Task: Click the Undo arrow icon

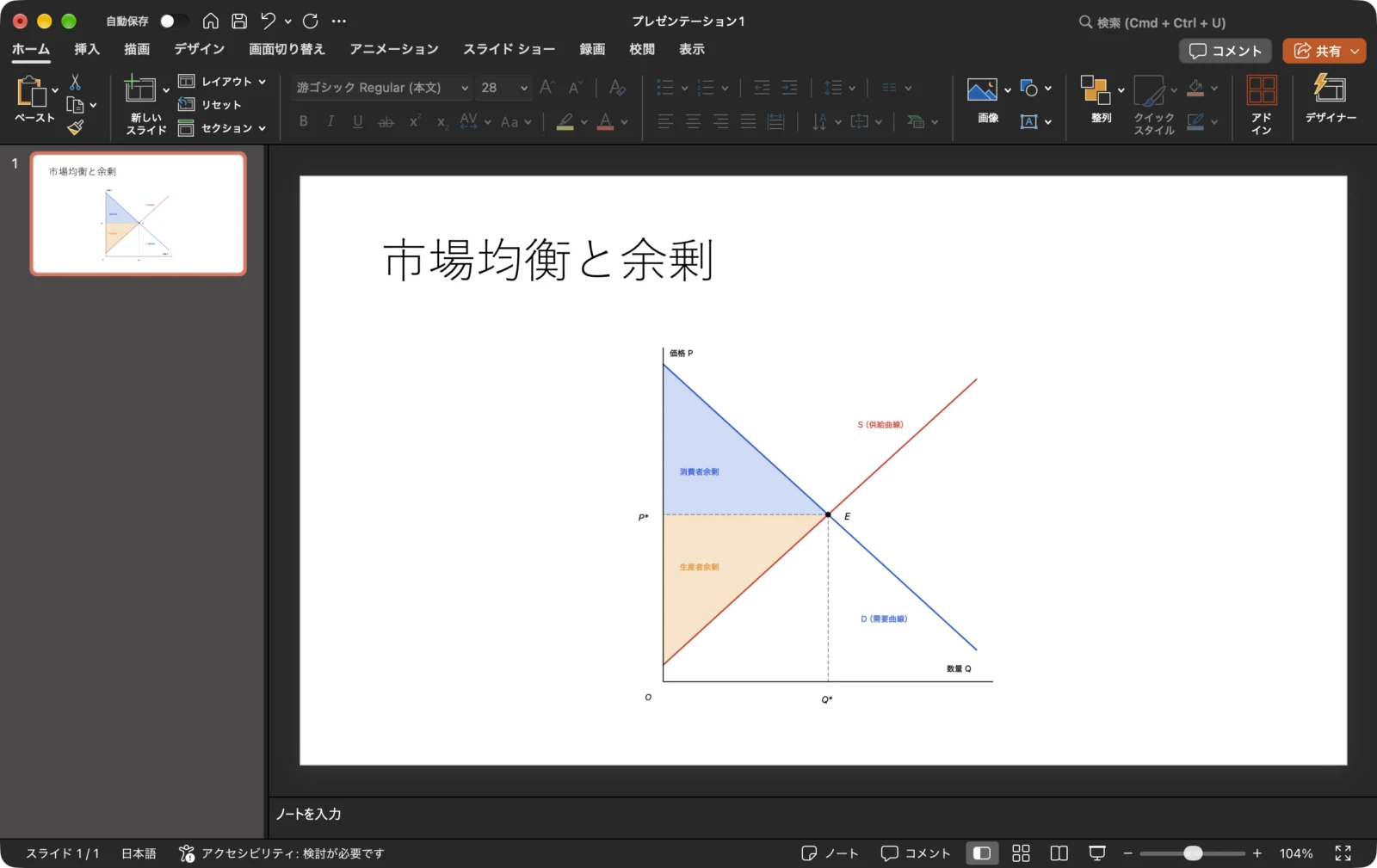Action: click(269, 21)
